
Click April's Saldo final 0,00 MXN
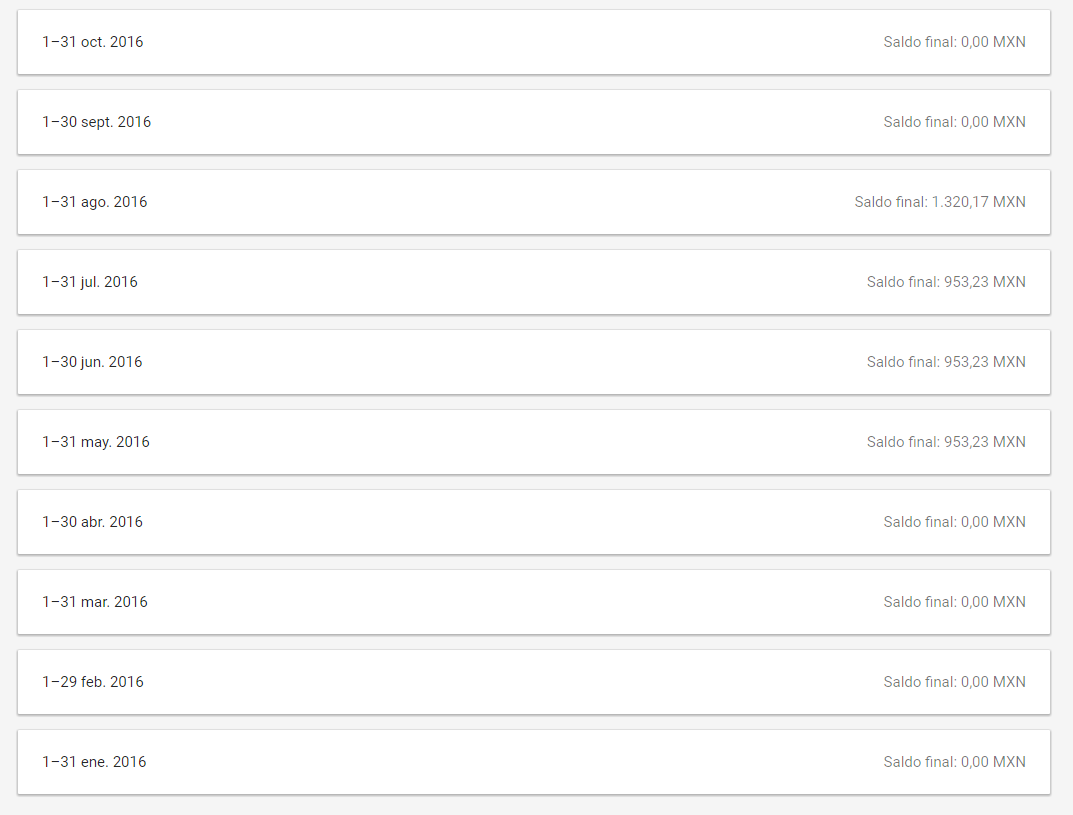(x=954, y=522)
